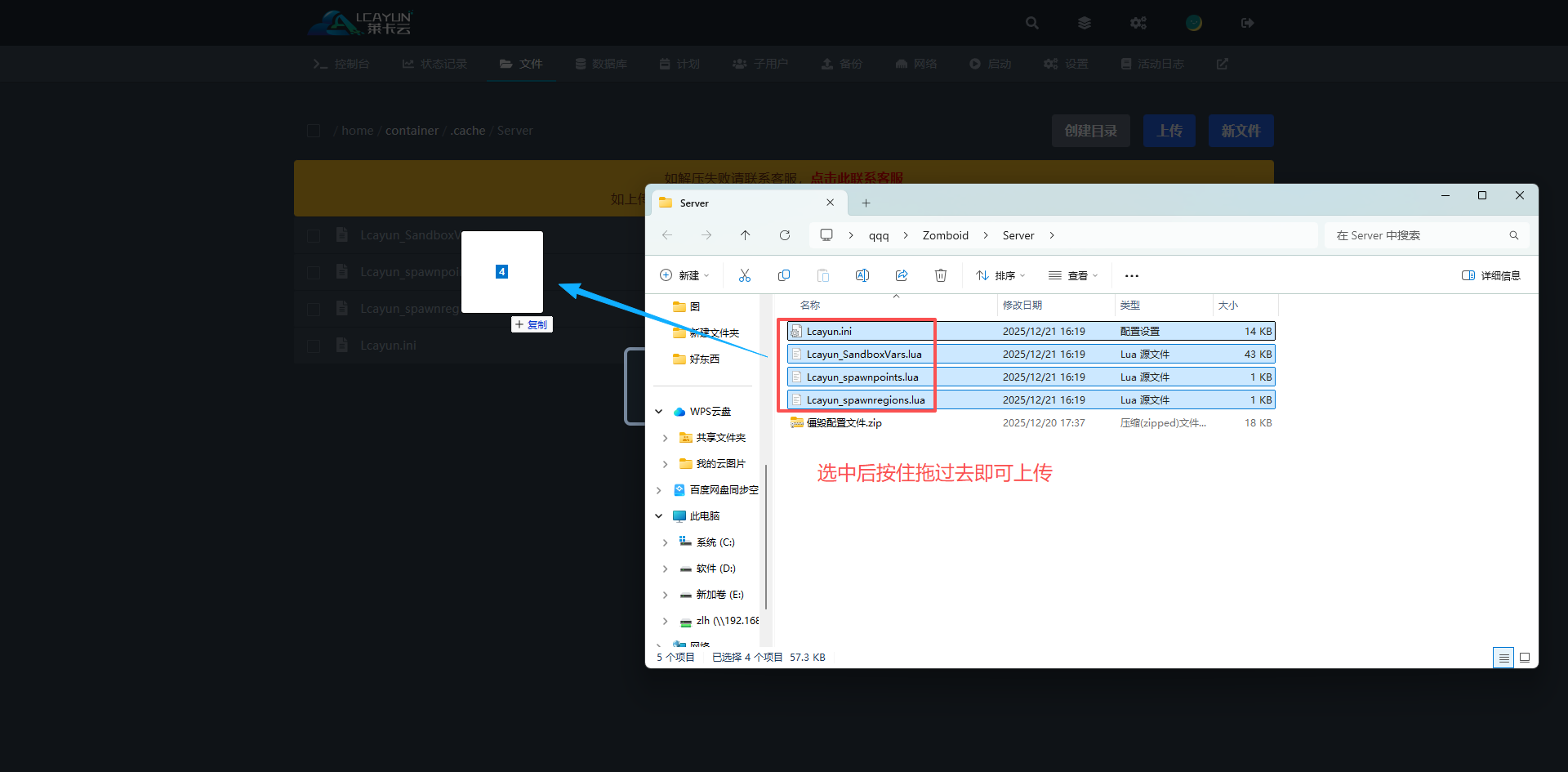
Task: Click the Delete trash icon in Explorer
Action: [941, 276]
